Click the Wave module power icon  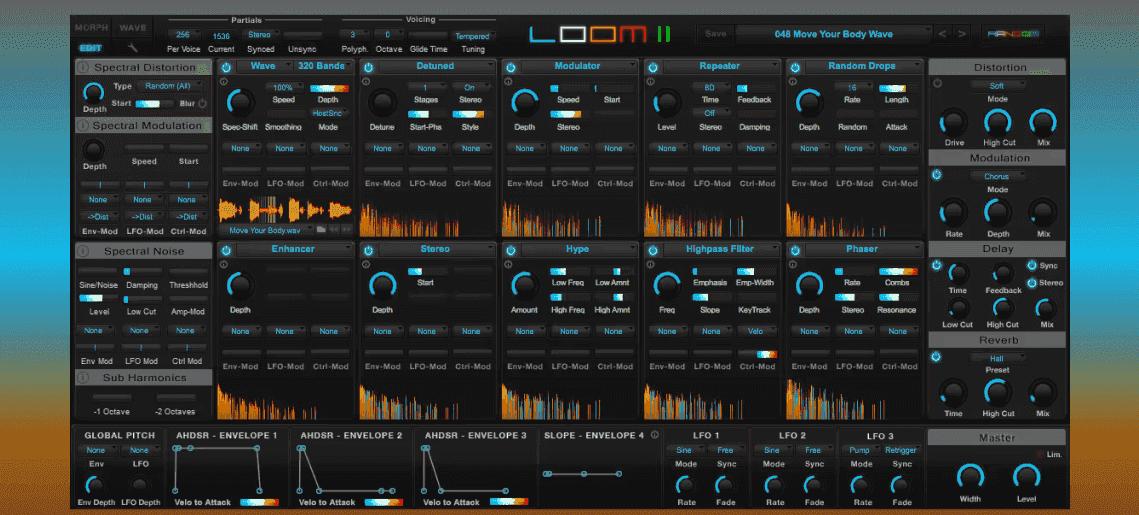click(x=226, y=67)
